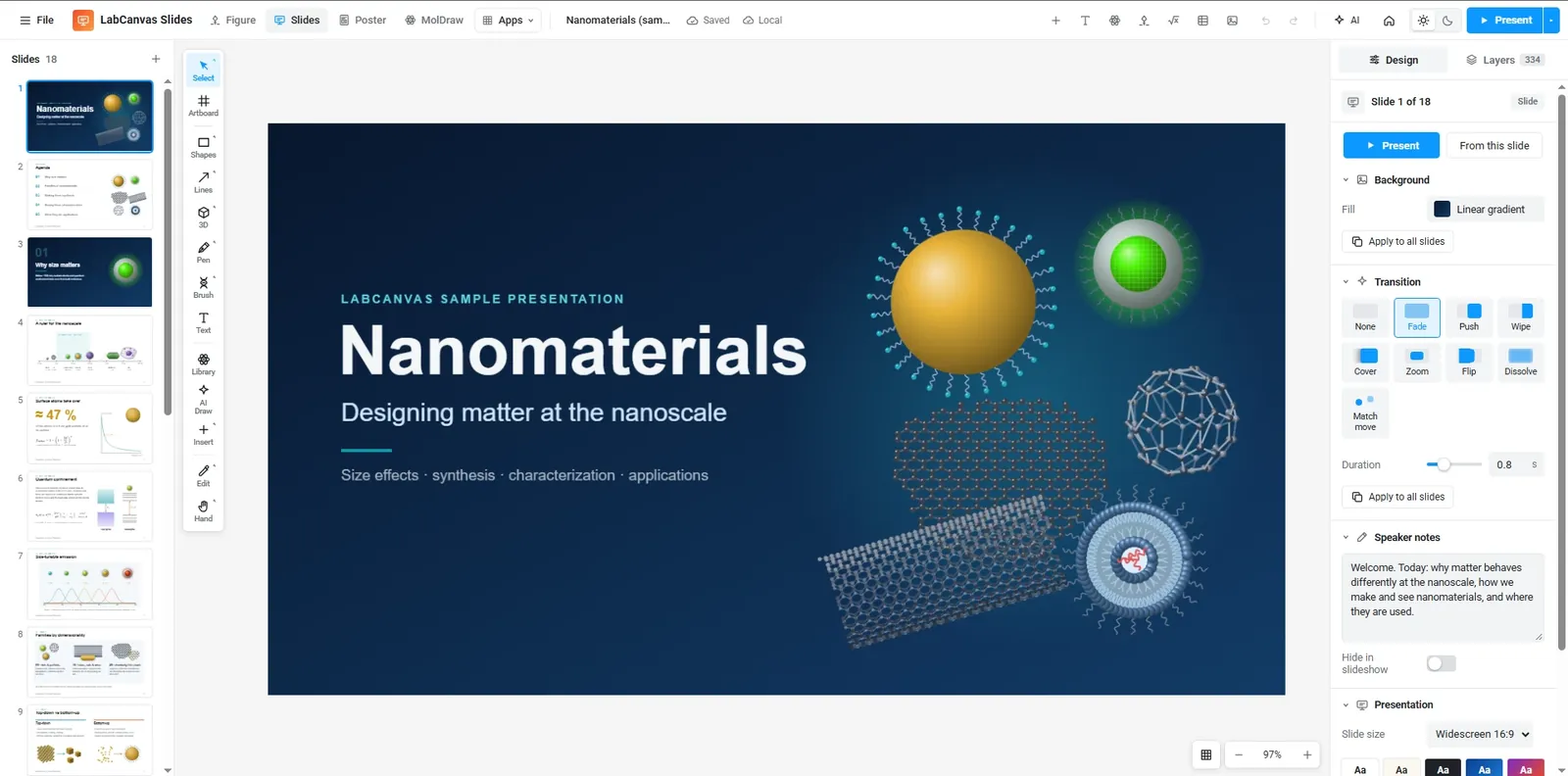Screen dimensions: 1568x776
Task: Switch to dark theme moon toggle
Action: pos(1447,20)
